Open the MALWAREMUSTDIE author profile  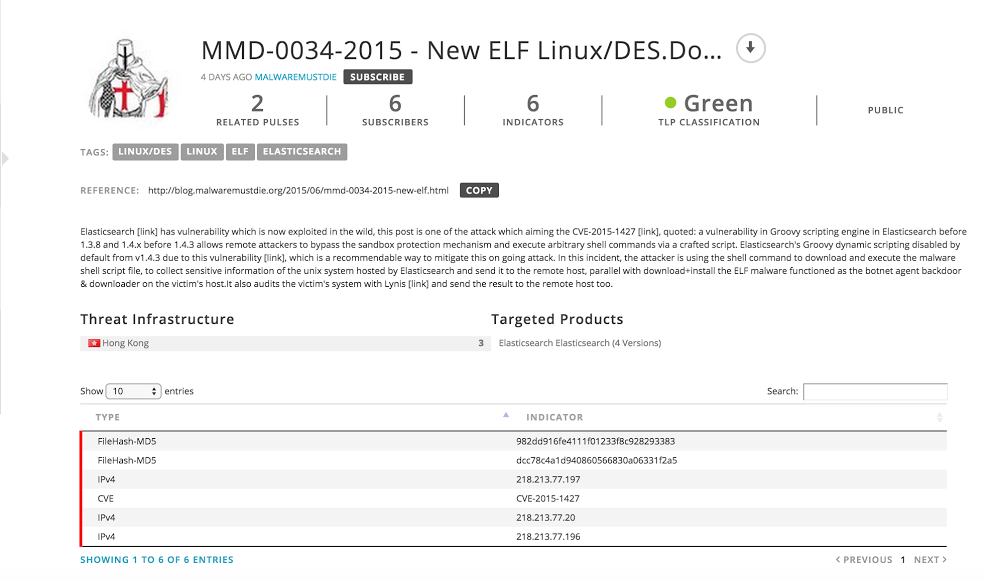pyautogui.click(x=295, y=77)
